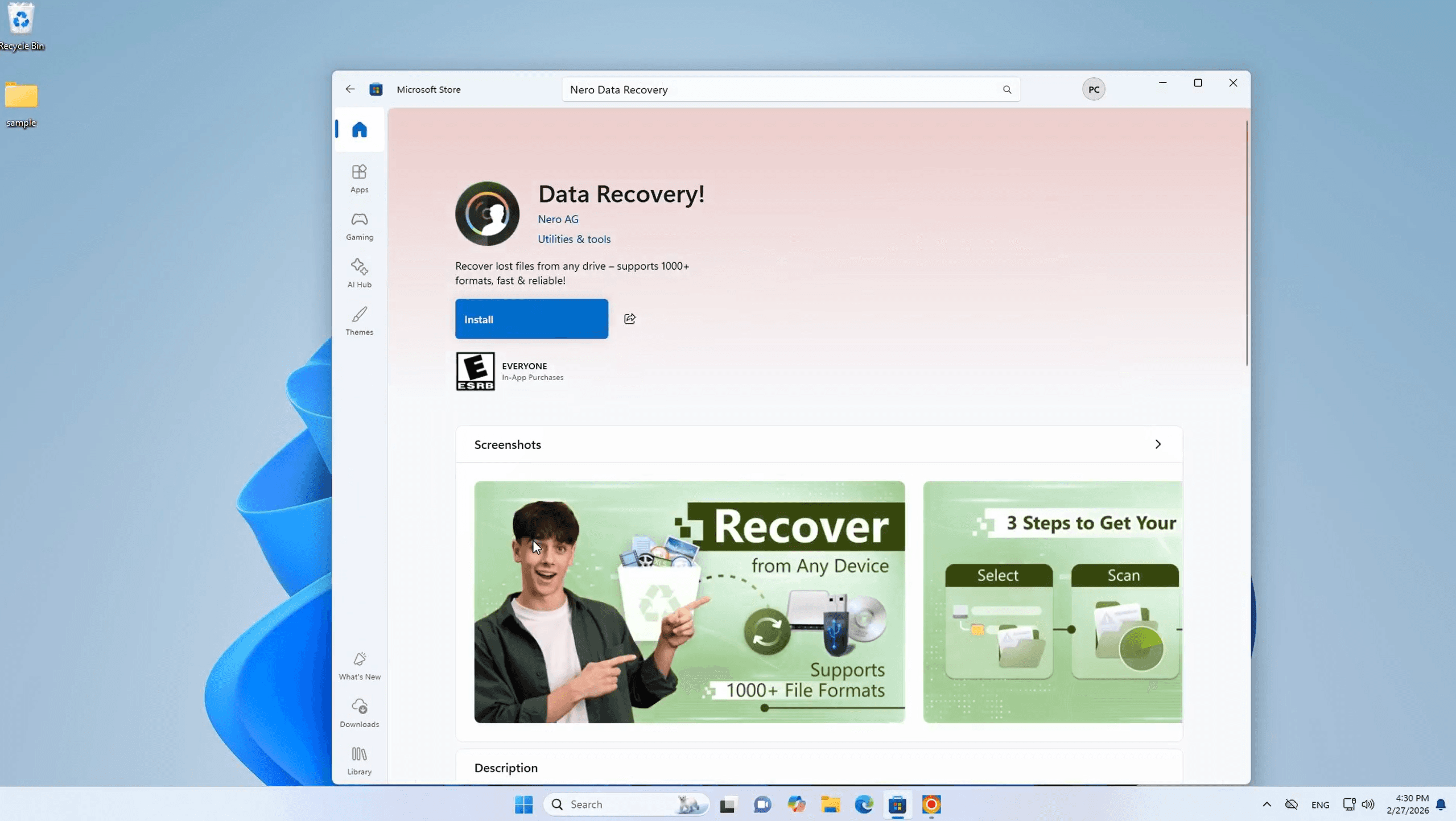Open the Themes section

tap(359, 321)
